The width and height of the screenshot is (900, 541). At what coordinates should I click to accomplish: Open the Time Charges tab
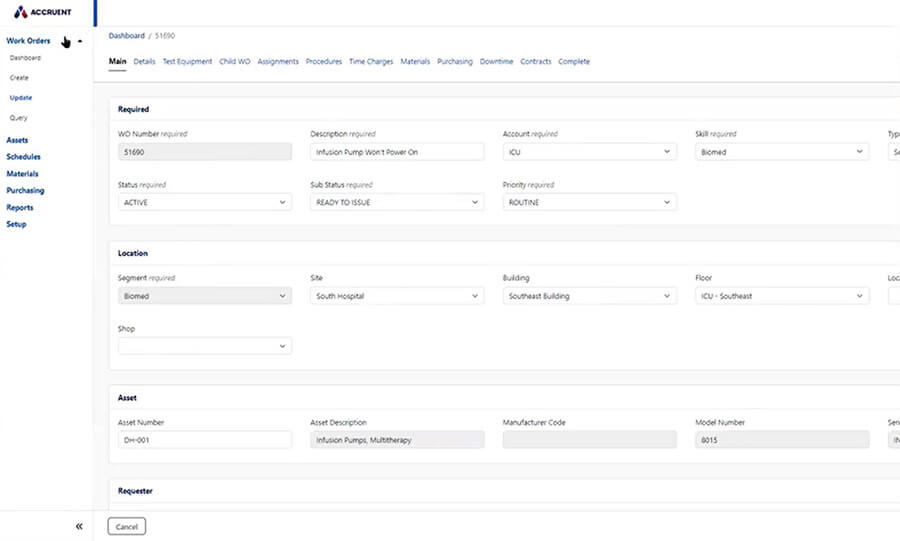pyautogui.click(x=371, y=61)
